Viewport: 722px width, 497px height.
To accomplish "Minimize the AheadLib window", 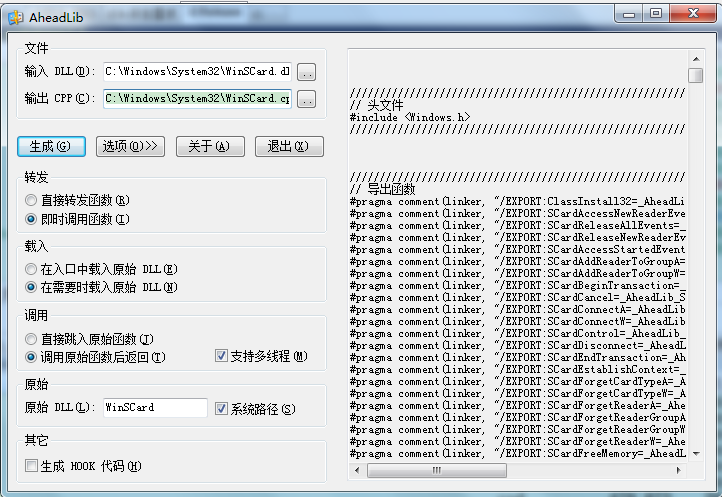I will 629,13.
